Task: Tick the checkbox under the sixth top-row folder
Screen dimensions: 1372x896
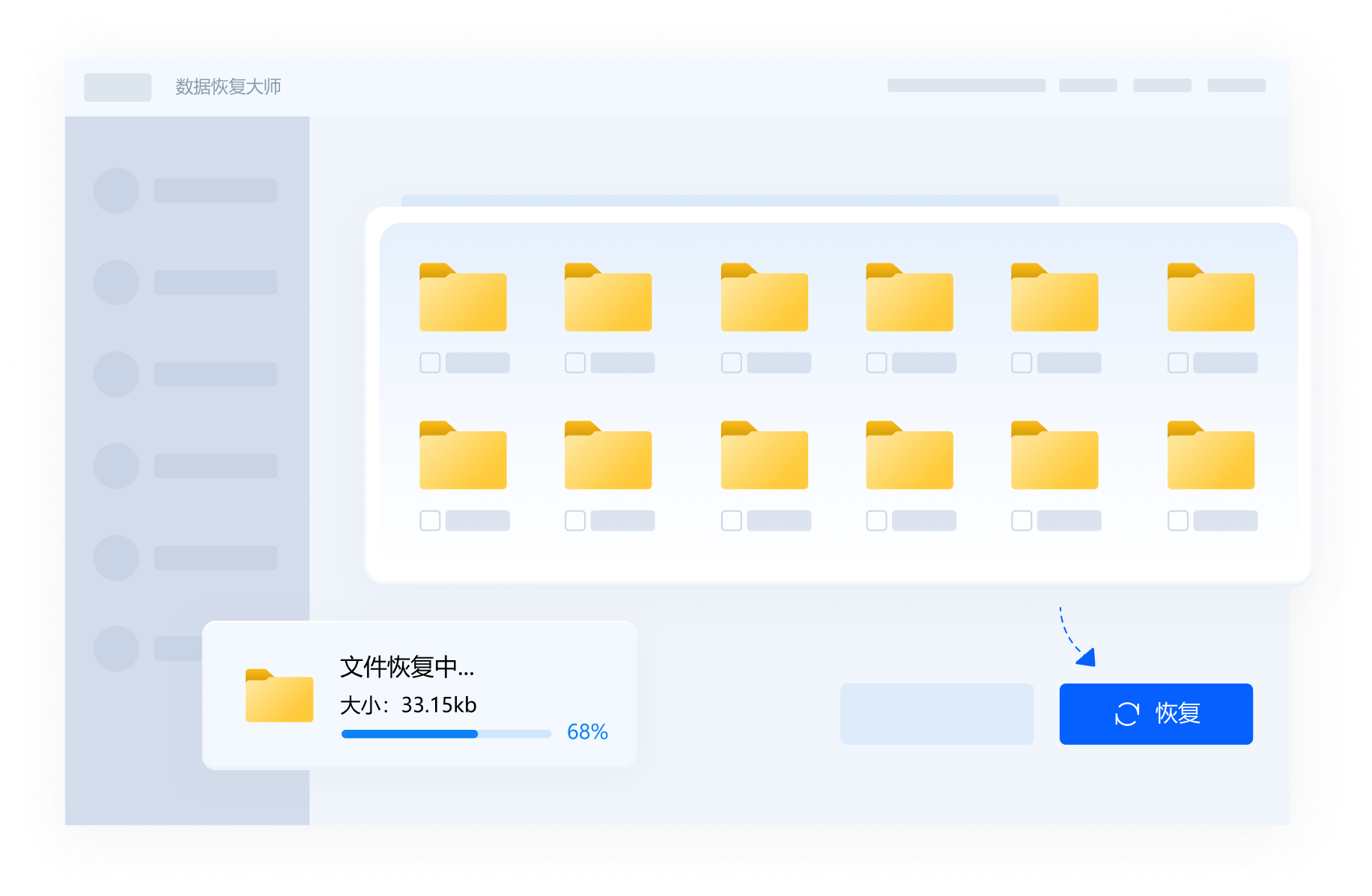Action: coord(1178,363)
